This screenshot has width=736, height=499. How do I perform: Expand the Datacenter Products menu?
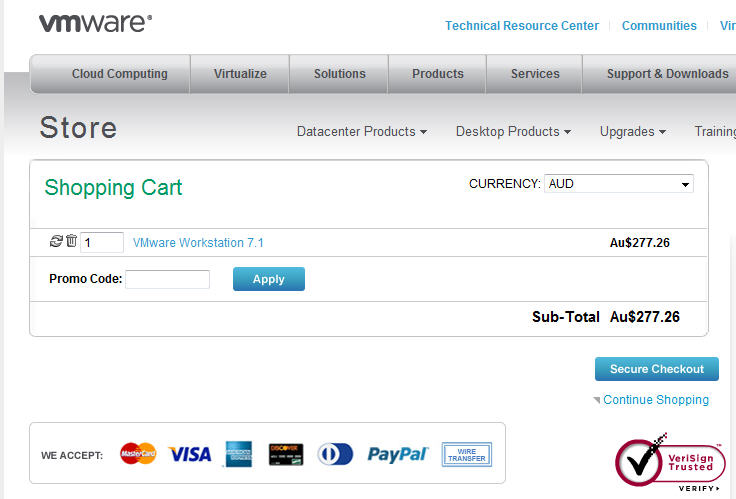pyautogui.click(x=362, y=131)
